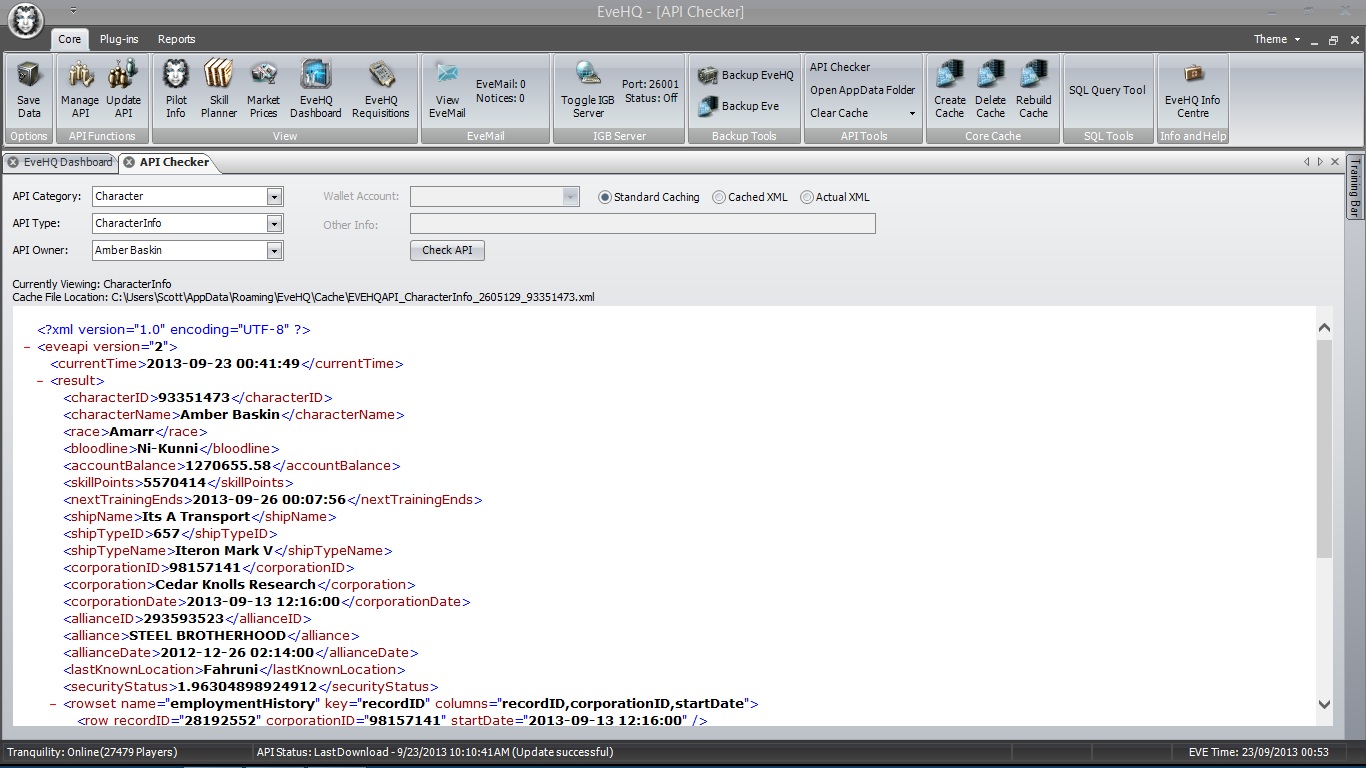Click the Tranquility server status text

(92, 752)
